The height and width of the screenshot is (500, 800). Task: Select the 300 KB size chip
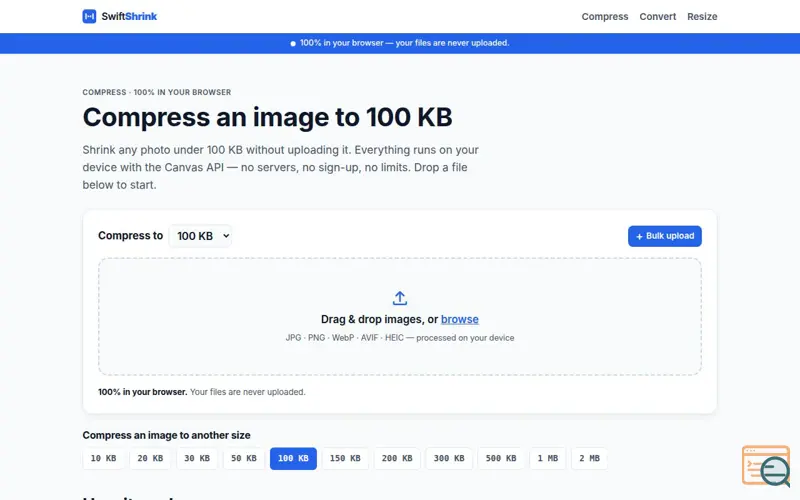tap(449, 458)
